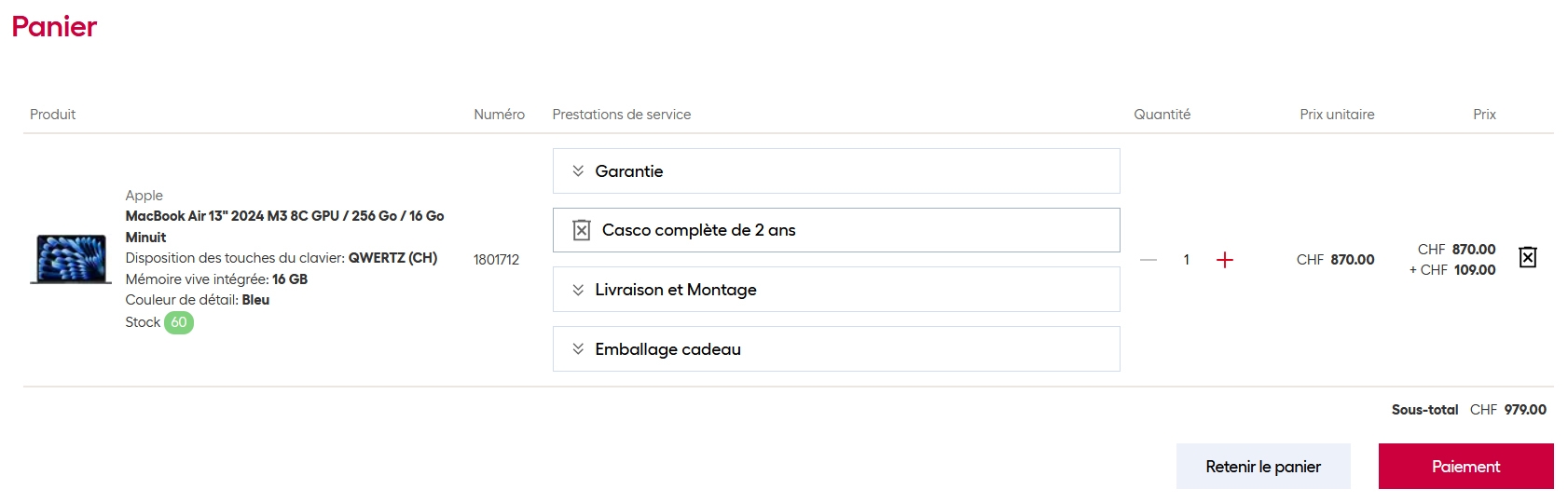Click the quantity value field
This screenshot has width=1568, height=503.
pos(1187,260)
